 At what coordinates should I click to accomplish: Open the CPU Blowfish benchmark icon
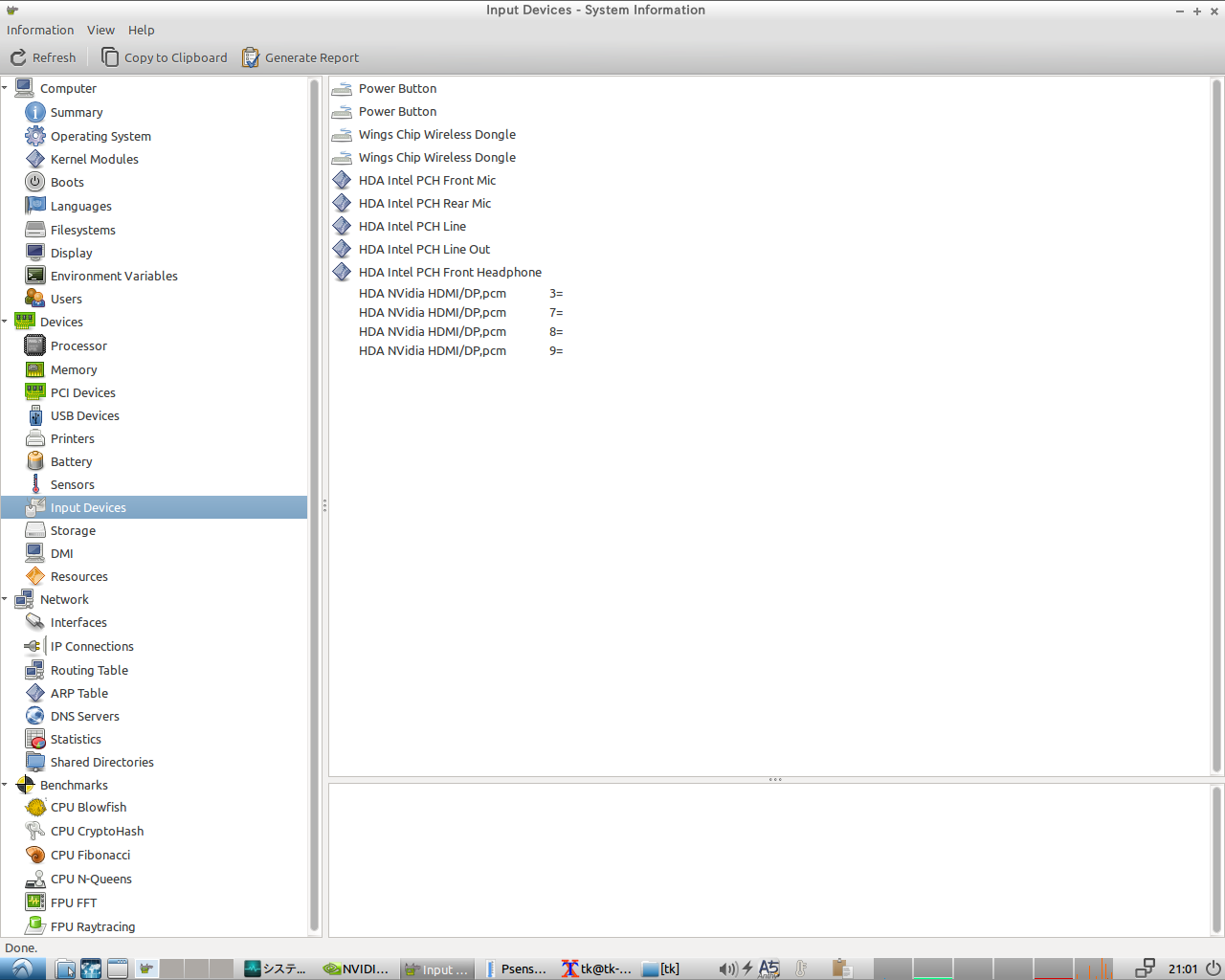35,807
